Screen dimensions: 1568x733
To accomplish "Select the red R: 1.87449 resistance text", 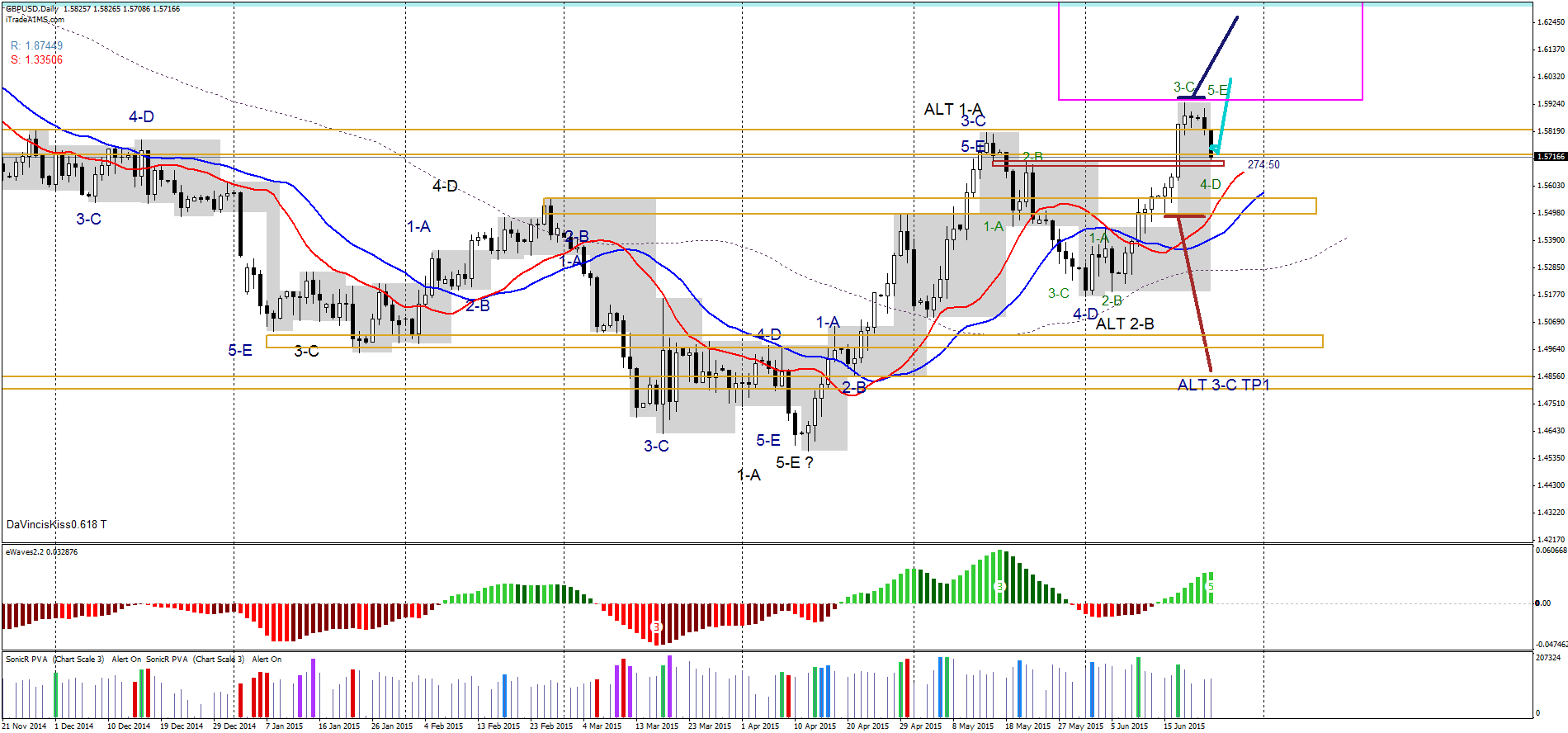I will [x=36, y=45].
